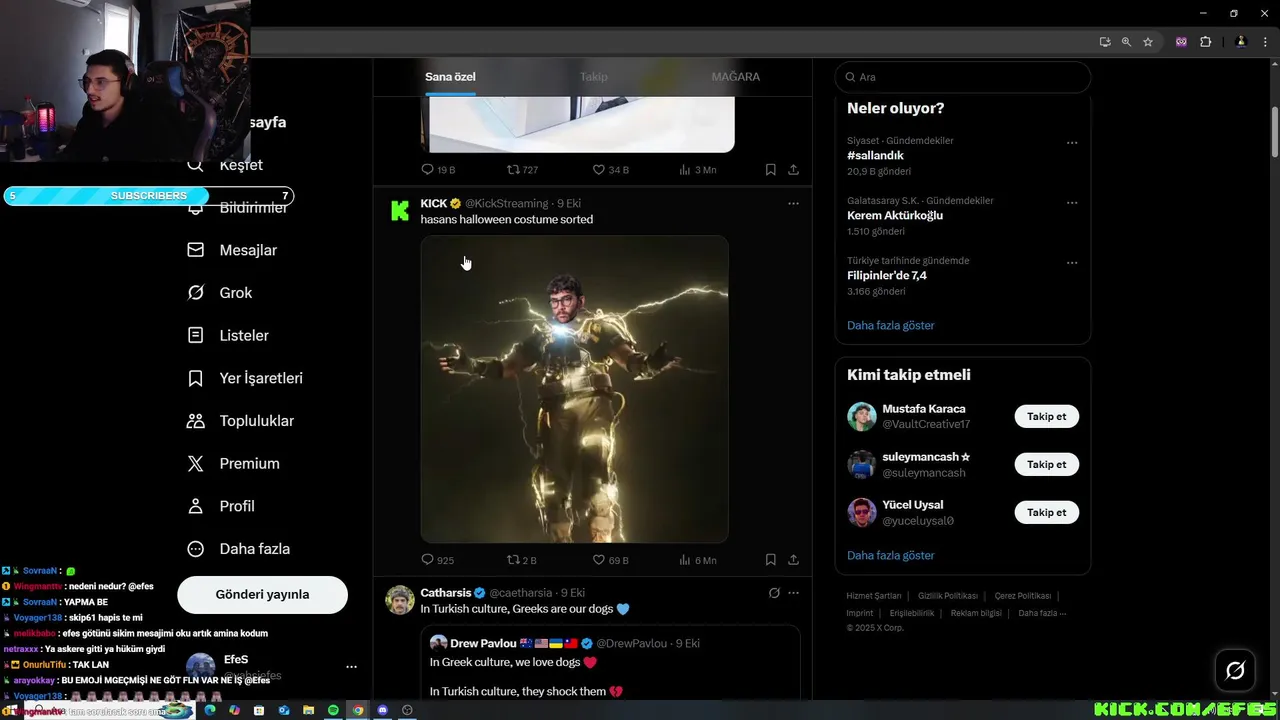Open options for Filipinler'de 7,4 trend
Viewport: 1280px width, 720px height.
(x=1072, y=263)
